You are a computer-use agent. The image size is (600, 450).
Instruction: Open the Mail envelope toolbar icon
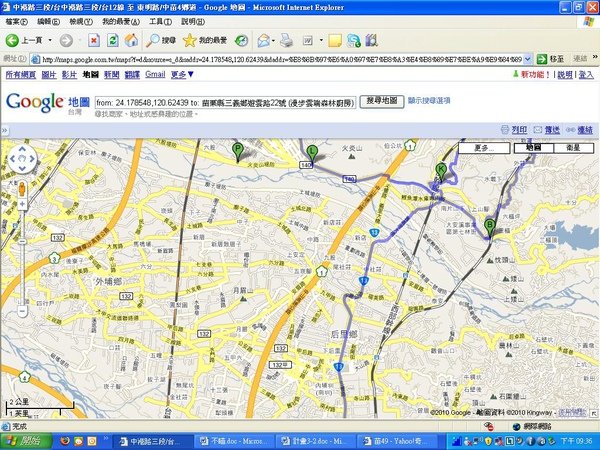pyautogui.click(x=263, y=40)
